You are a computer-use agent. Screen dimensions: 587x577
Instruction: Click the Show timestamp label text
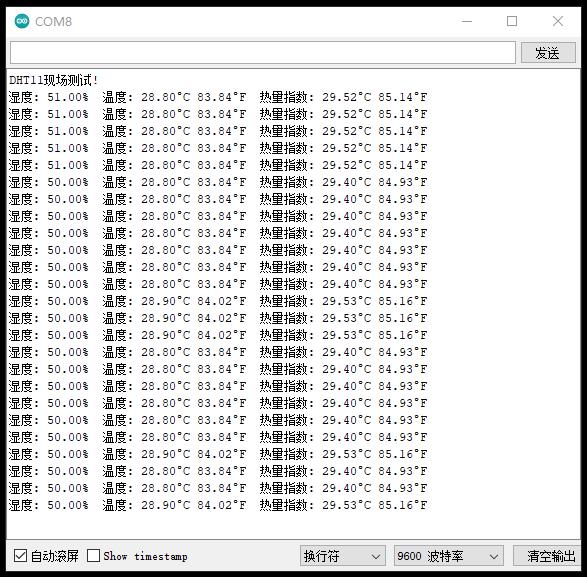[145, 556]
